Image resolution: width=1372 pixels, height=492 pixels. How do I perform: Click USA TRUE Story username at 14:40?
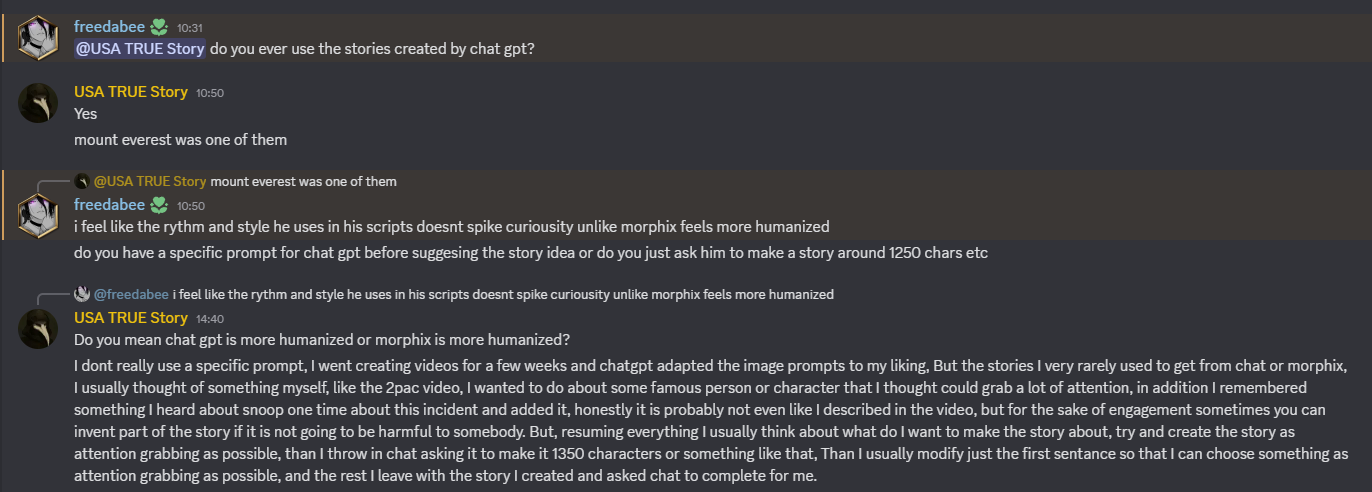point(131,318)
